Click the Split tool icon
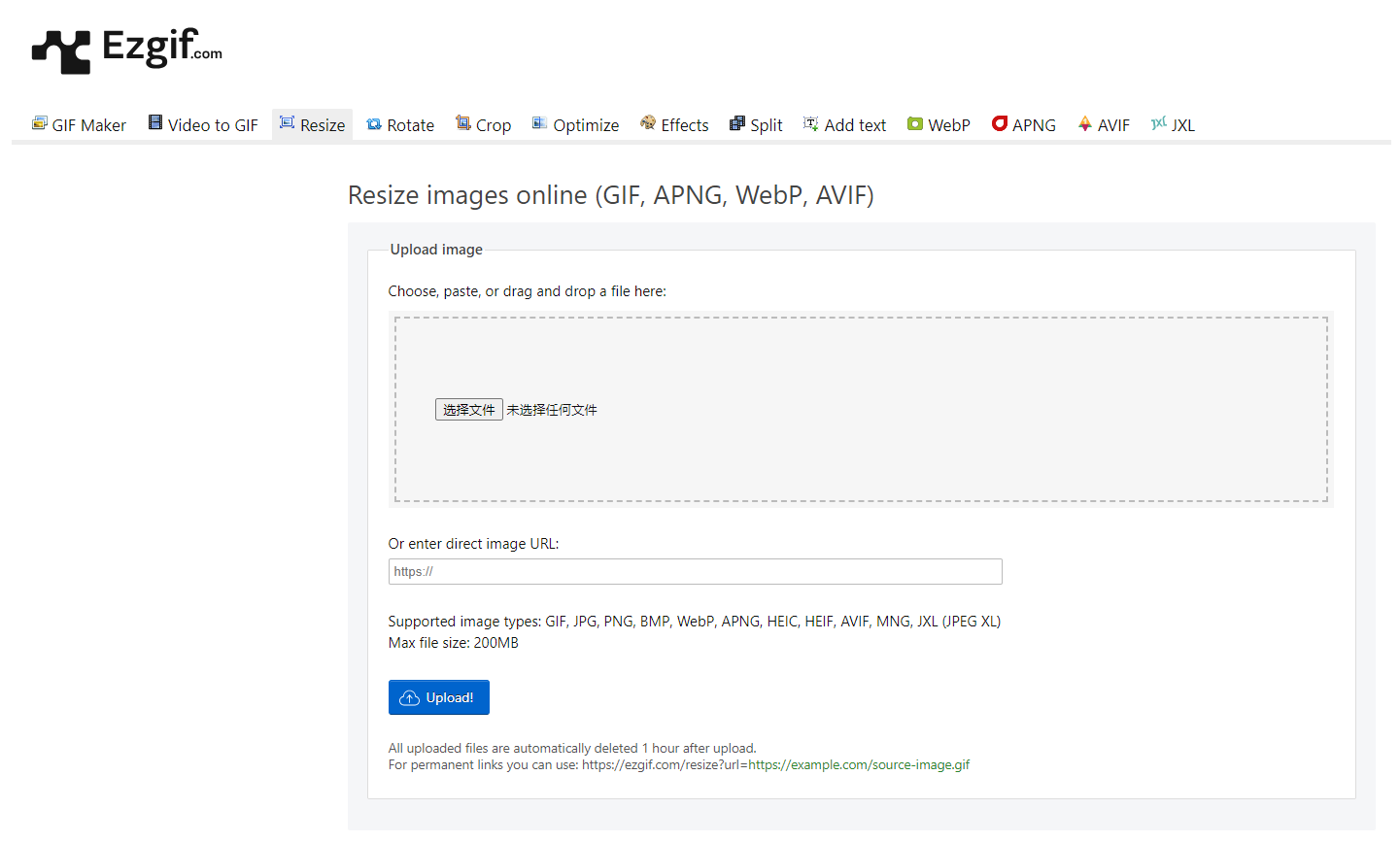 point(737,123)
